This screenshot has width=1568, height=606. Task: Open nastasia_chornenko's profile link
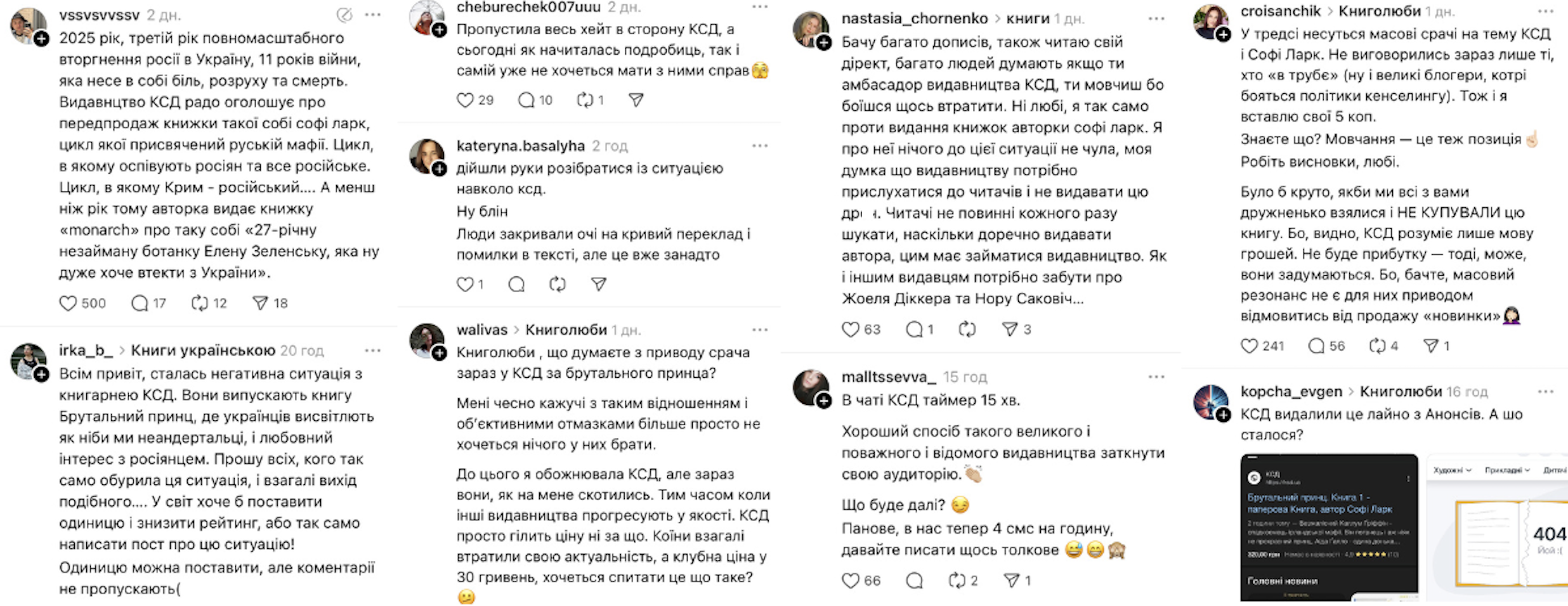coord(915,19)
